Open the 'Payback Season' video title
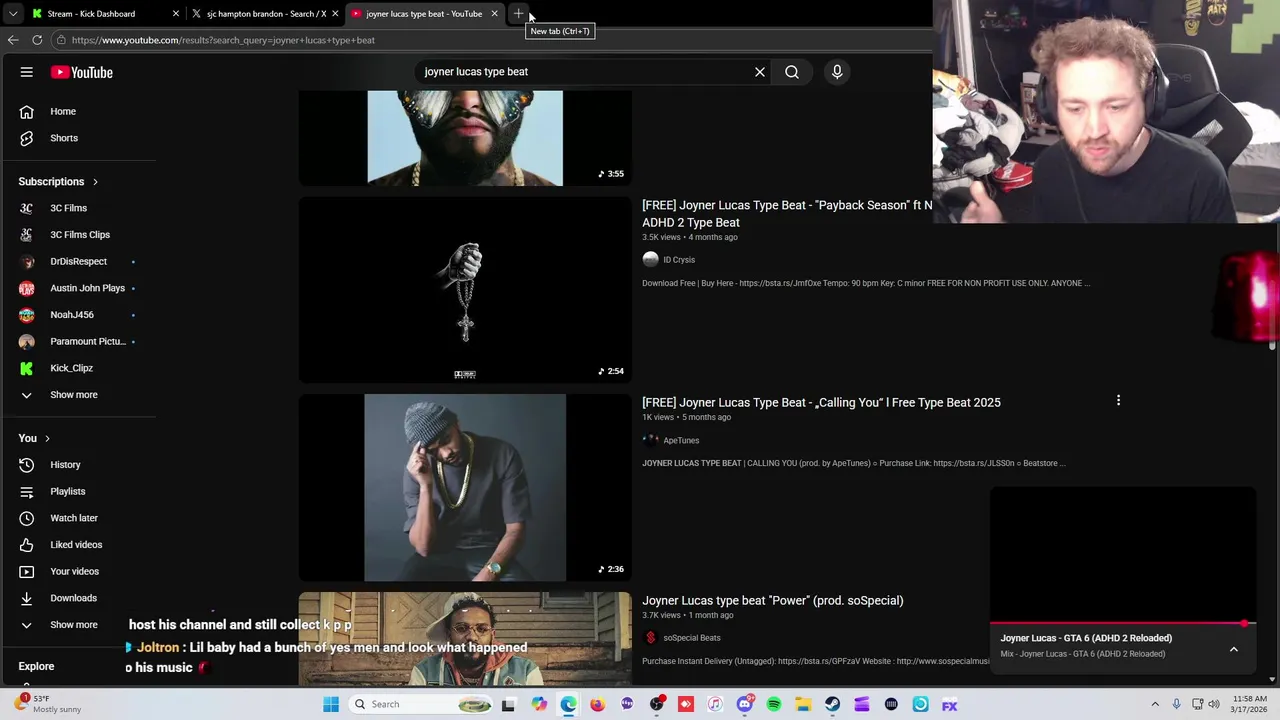 coord(787,214)
